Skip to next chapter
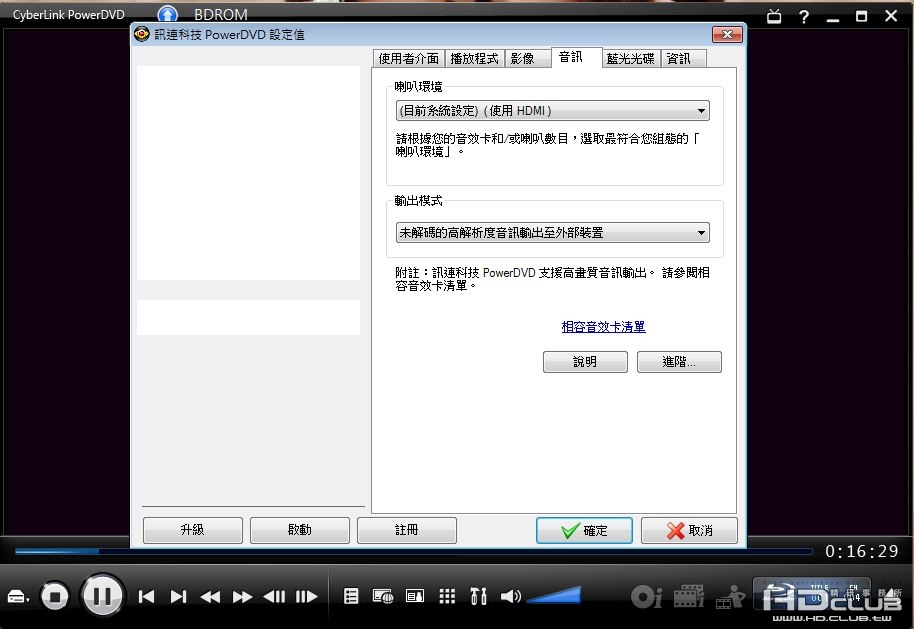 click(178, 596)
